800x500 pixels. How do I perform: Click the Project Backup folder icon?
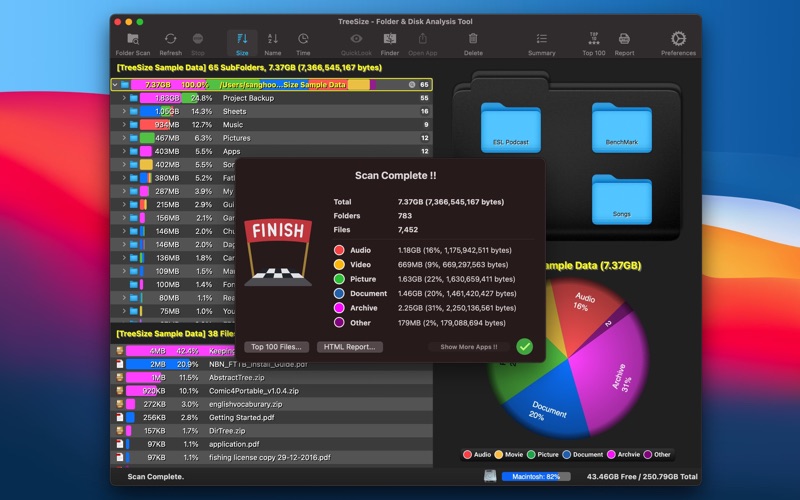point(134,98)
